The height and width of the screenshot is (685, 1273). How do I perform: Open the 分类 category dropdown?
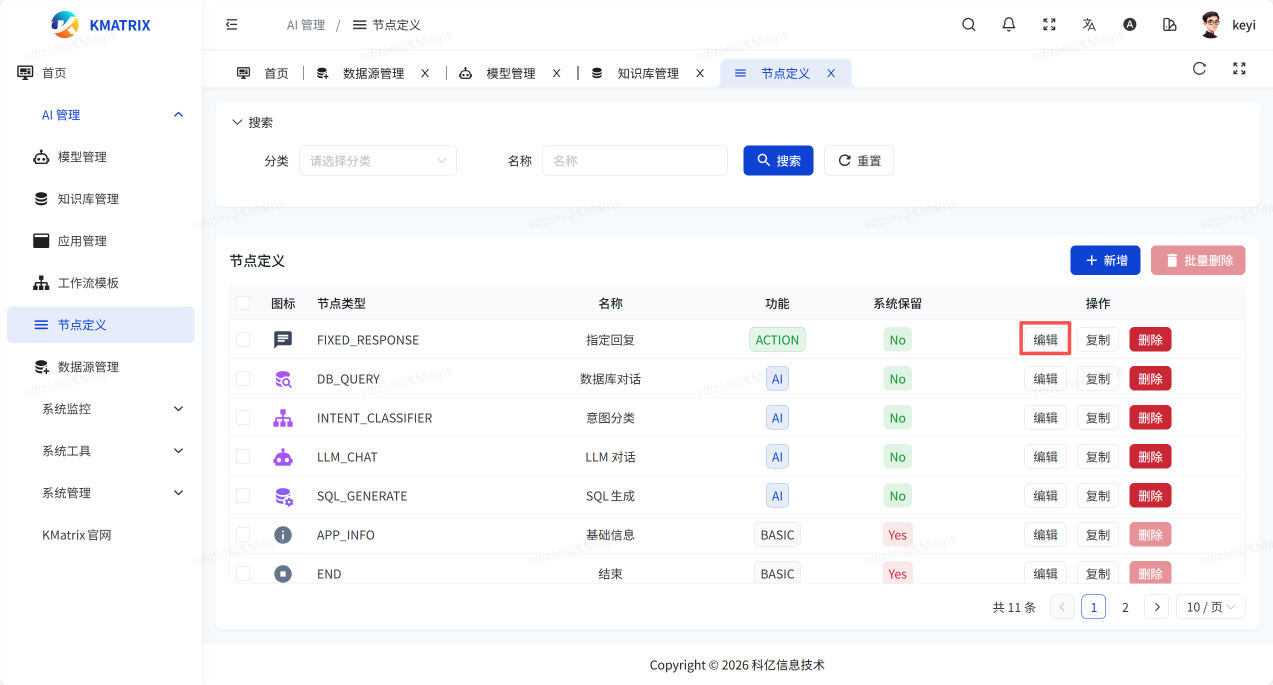(x=377, y=161)
